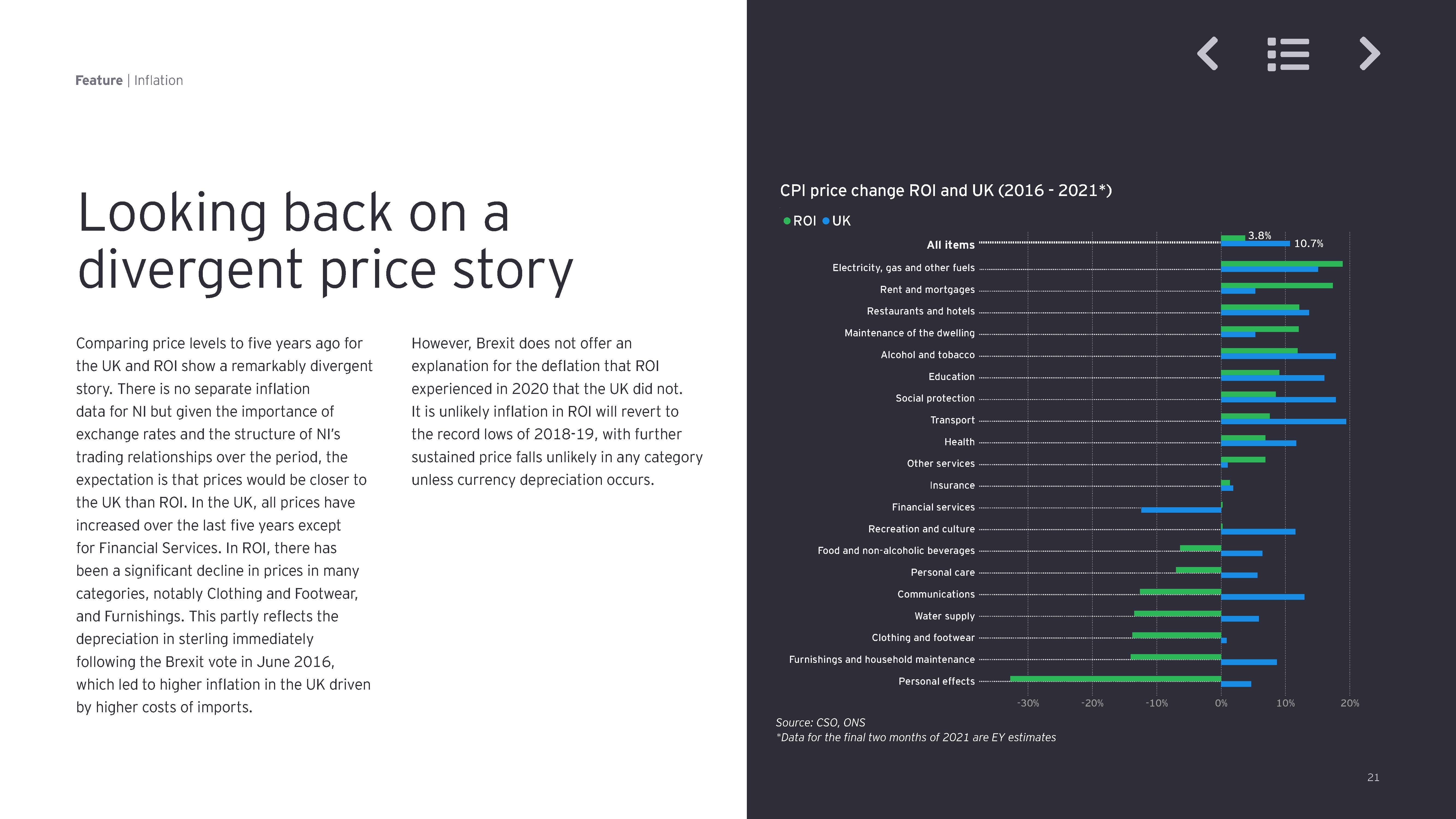The height and width of the screenshot is (819, 1456).
Task: Select the 'Clothing and footwear' row label
Action: (x=923, y=637)
